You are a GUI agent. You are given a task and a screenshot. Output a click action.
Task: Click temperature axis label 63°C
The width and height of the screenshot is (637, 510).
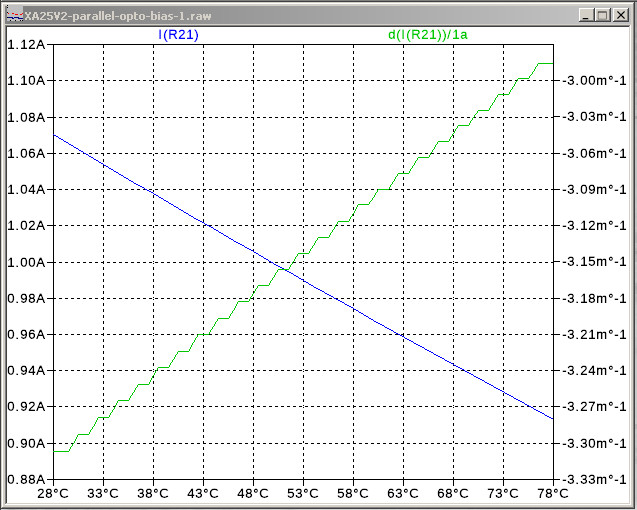point(403,494)
